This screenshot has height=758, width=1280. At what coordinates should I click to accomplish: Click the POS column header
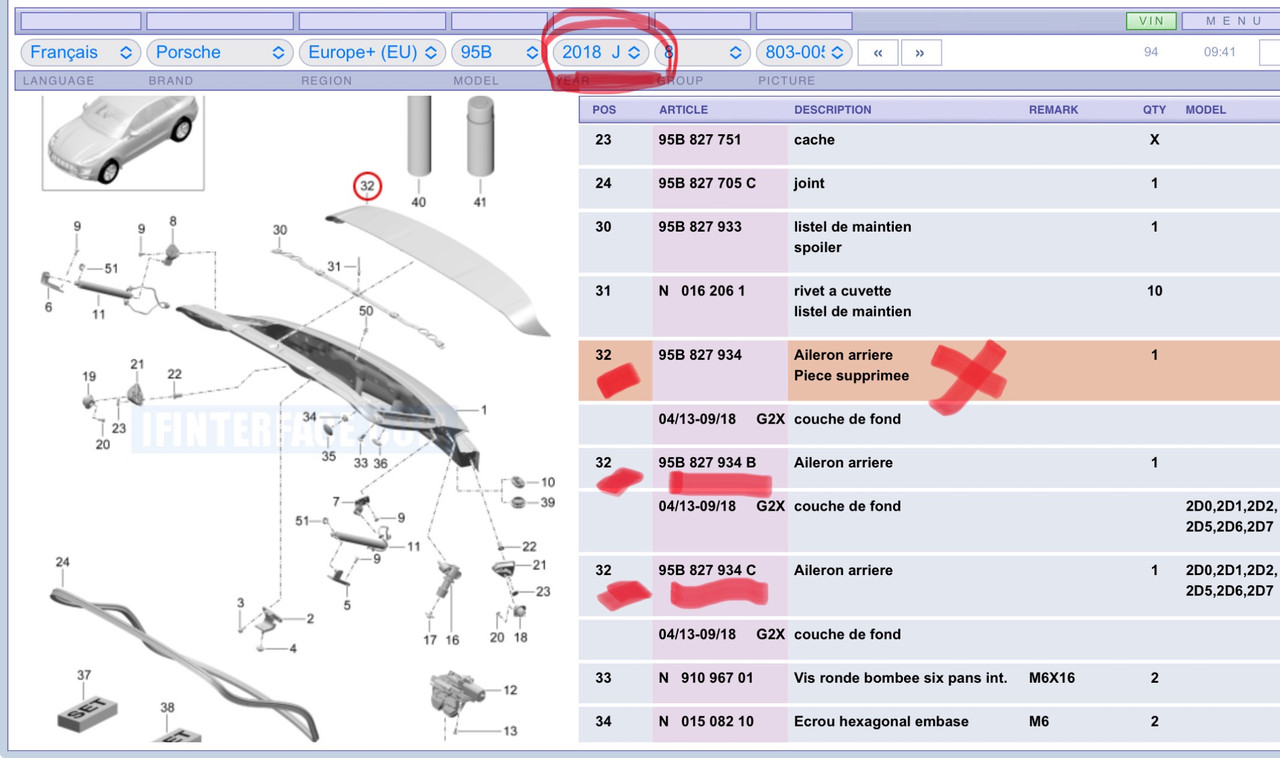pyautogui.click(x=604, y=110)
